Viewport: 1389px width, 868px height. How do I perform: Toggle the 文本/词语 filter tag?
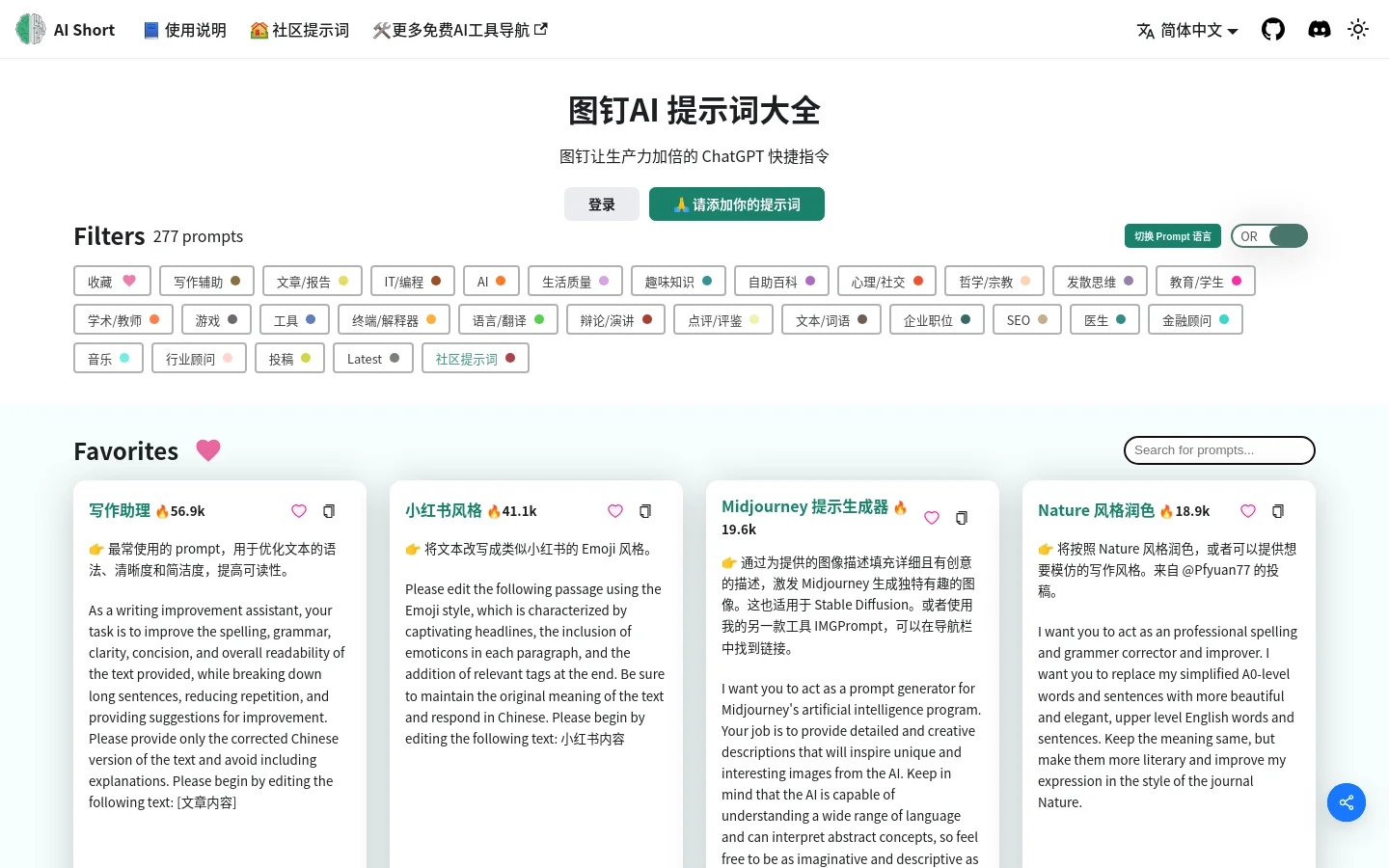[x=831, y=319]
